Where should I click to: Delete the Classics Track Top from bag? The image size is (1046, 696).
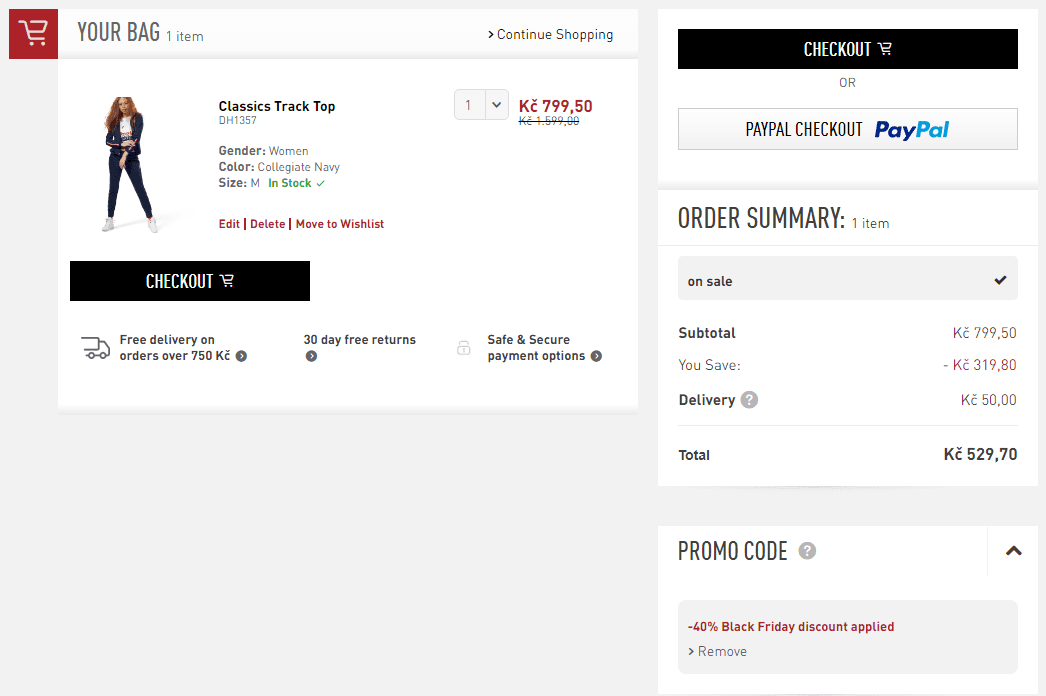[x=268, y=224]
